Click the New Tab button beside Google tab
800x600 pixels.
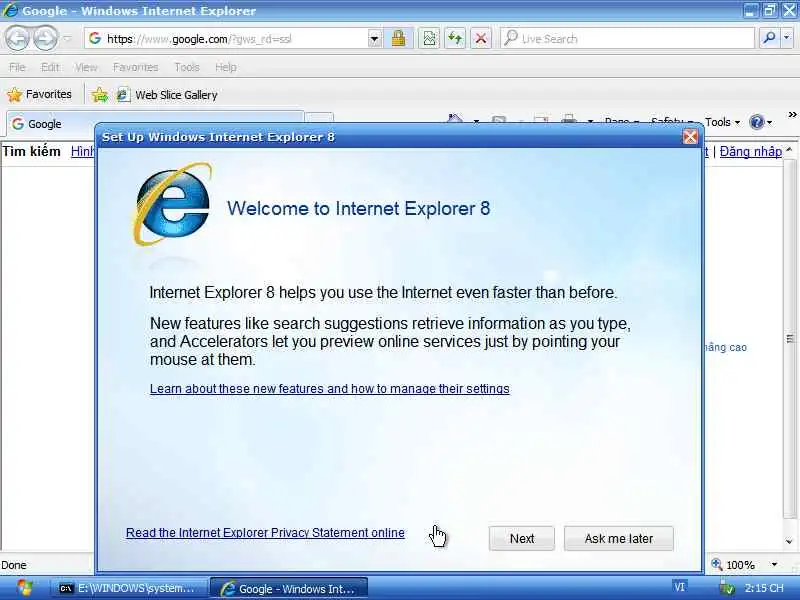(x=319, y=118)
